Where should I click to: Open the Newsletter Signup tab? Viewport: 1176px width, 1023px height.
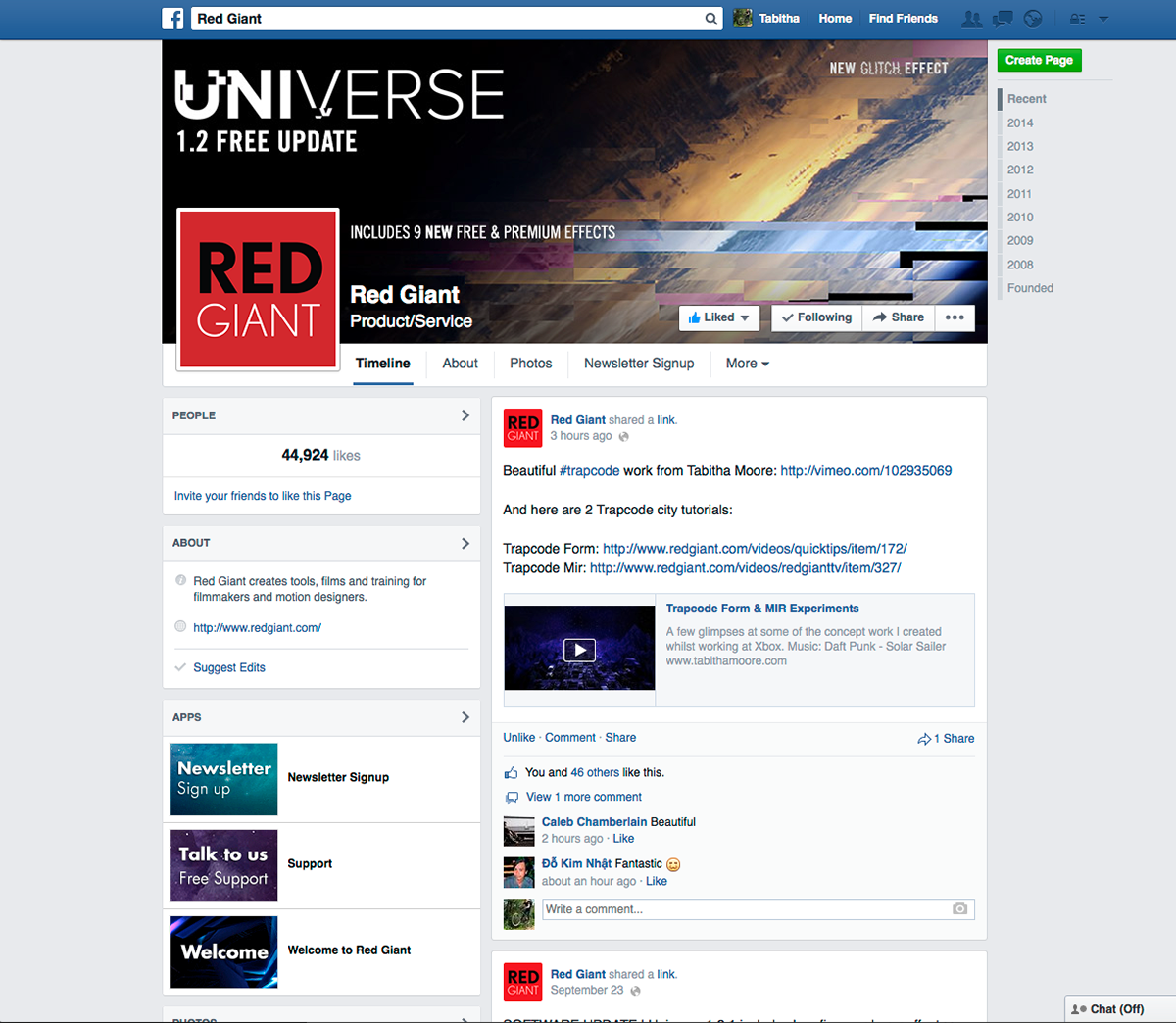click(639, 364)
